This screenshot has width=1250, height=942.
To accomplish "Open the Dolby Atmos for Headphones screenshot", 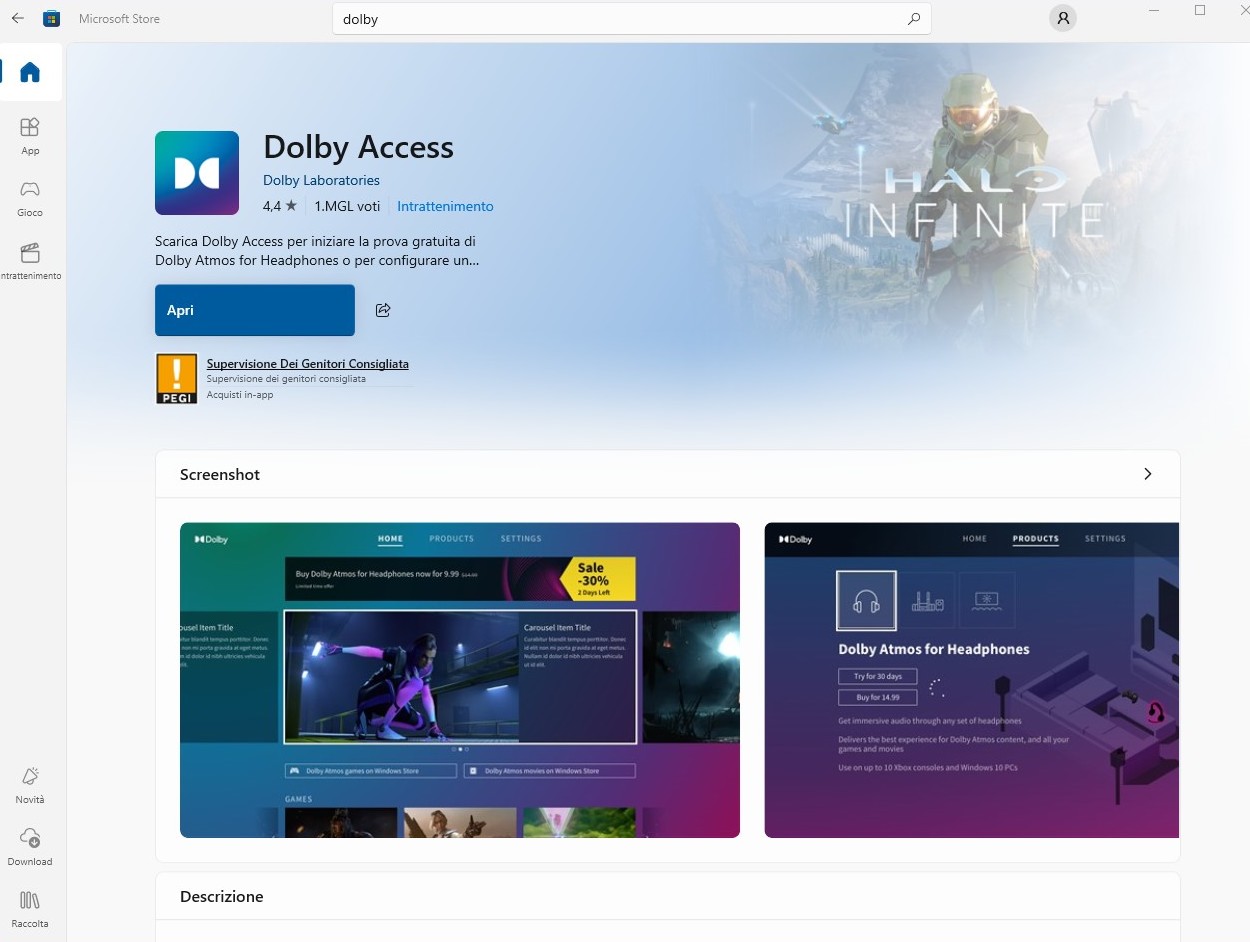I will [x=971, y=680].
